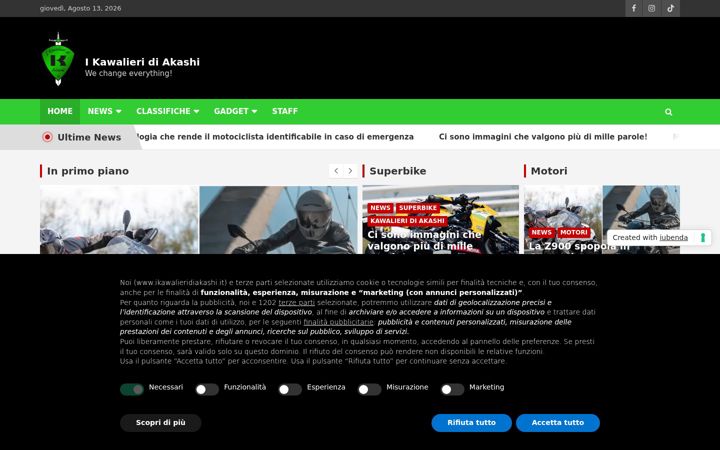Enable the Funzionalità cookie switch

coord(207,389)
